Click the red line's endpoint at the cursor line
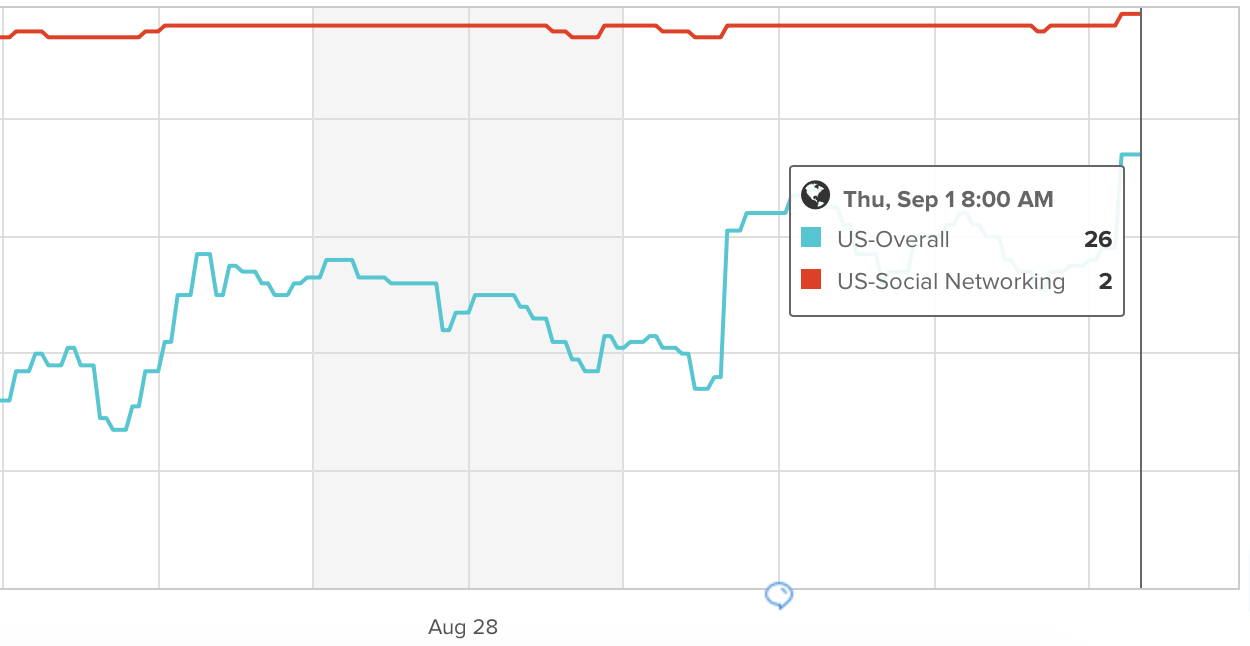This screenshot has width=1250, height=646. (1138, 14)
